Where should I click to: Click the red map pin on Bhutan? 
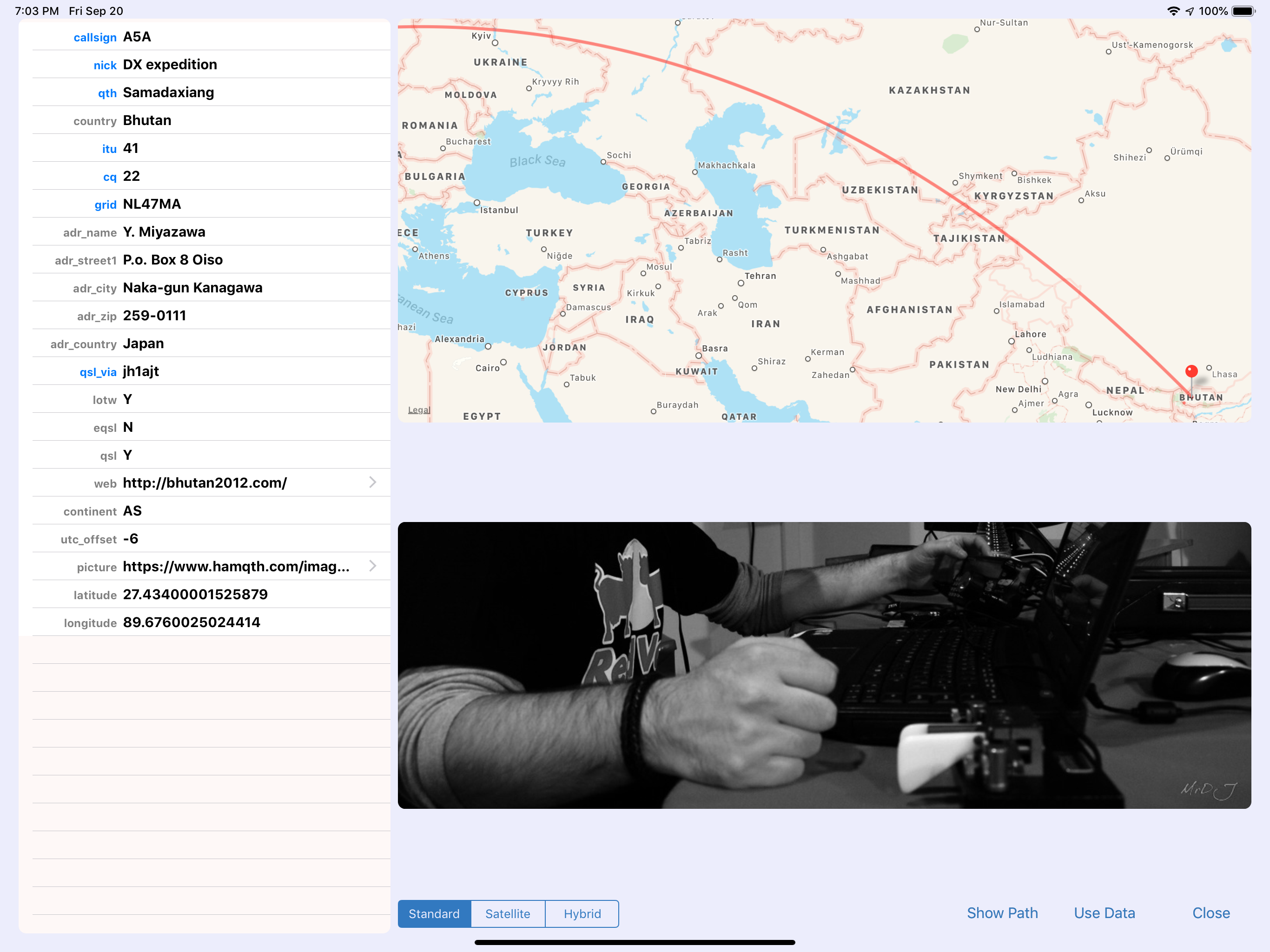[1192, 371]
